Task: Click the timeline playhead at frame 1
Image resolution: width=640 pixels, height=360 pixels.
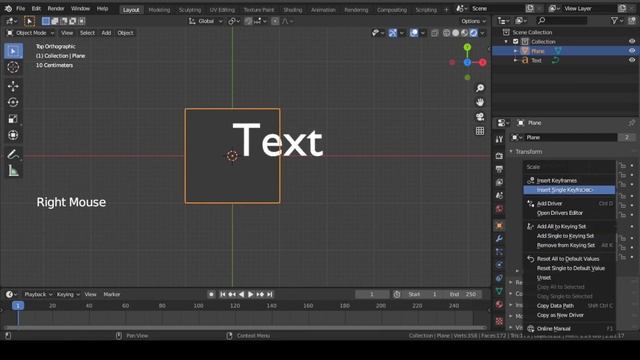Action: point(18,306)
